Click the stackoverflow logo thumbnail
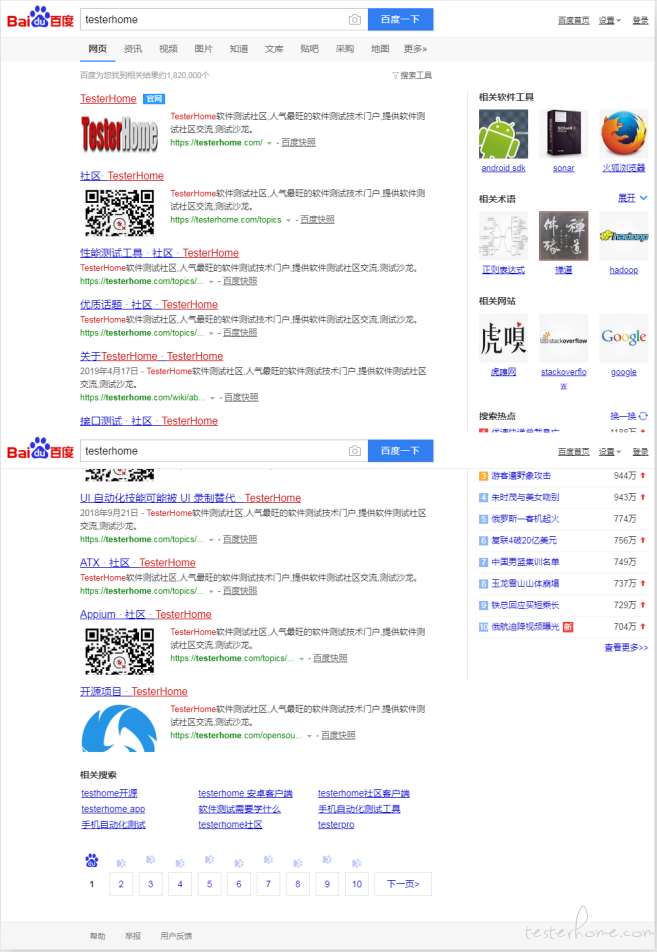Viewport: 657px width, 952px height. 563,338
